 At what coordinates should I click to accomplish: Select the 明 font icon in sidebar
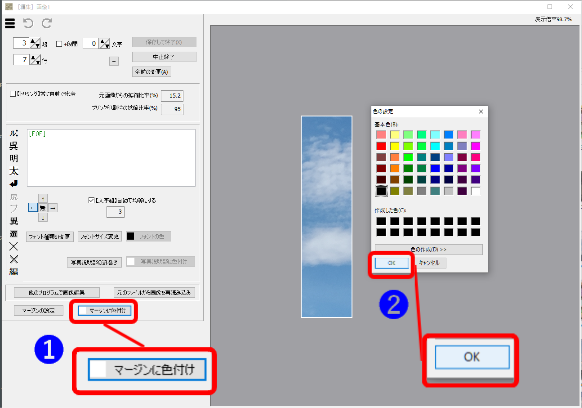point(14,159)
